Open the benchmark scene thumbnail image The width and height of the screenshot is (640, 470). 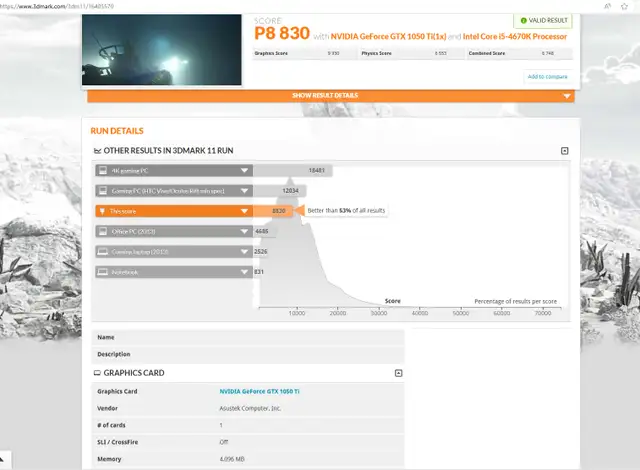[162, 49]
